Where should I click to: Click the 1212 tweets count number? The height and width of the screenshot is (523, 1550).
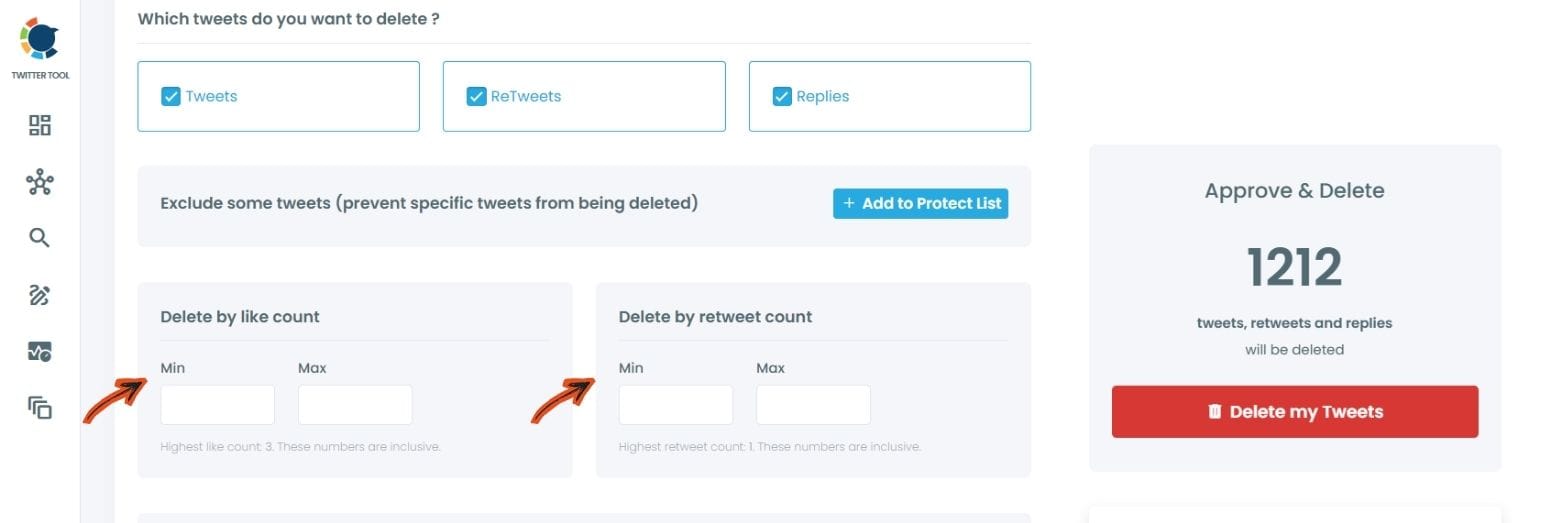click(x=1294, y=268)
